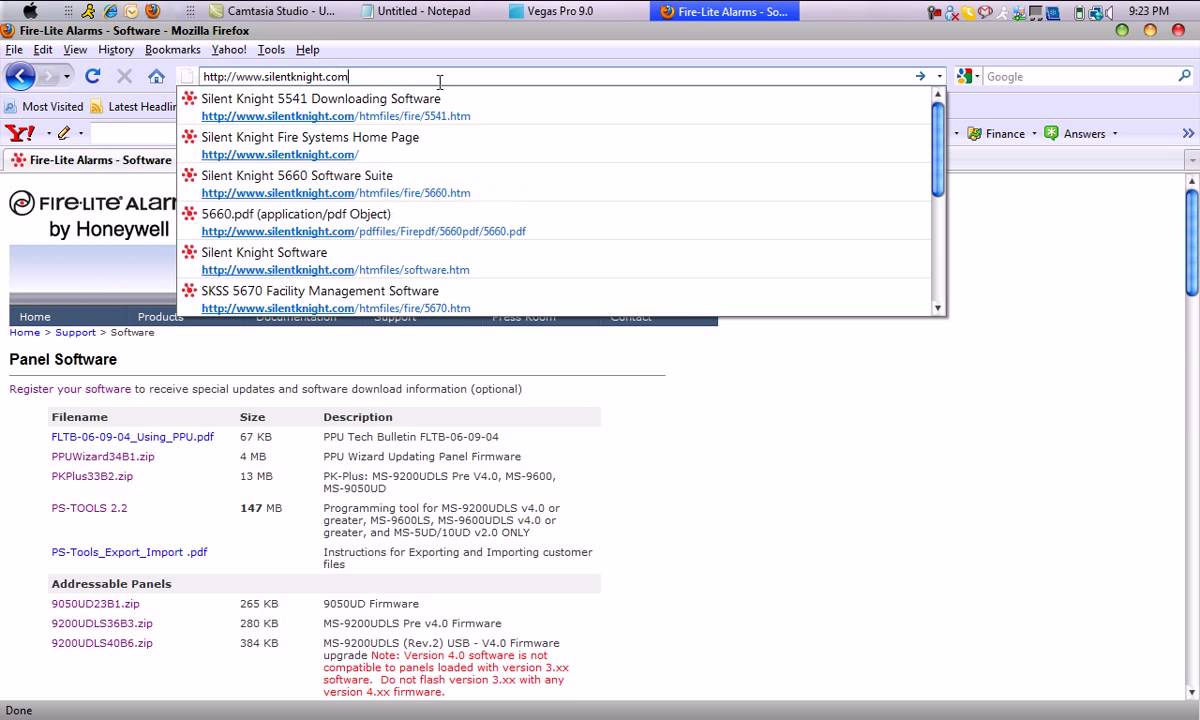Open the Home navigation tab on the site
The image size is (1200, 720).
pos(35,317)
